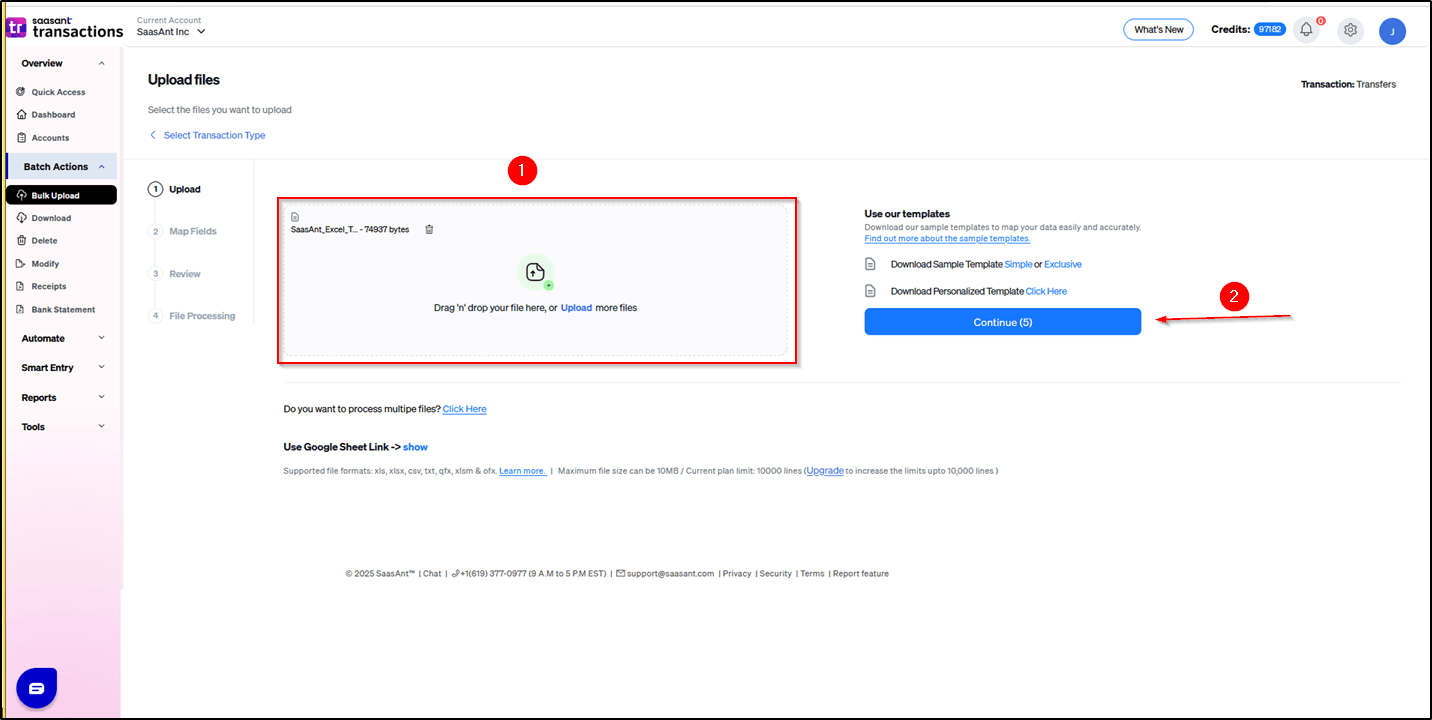1432x720 pixels.
Task: Open Dashboard from the sidebar
Action: [x=52, y=115]
